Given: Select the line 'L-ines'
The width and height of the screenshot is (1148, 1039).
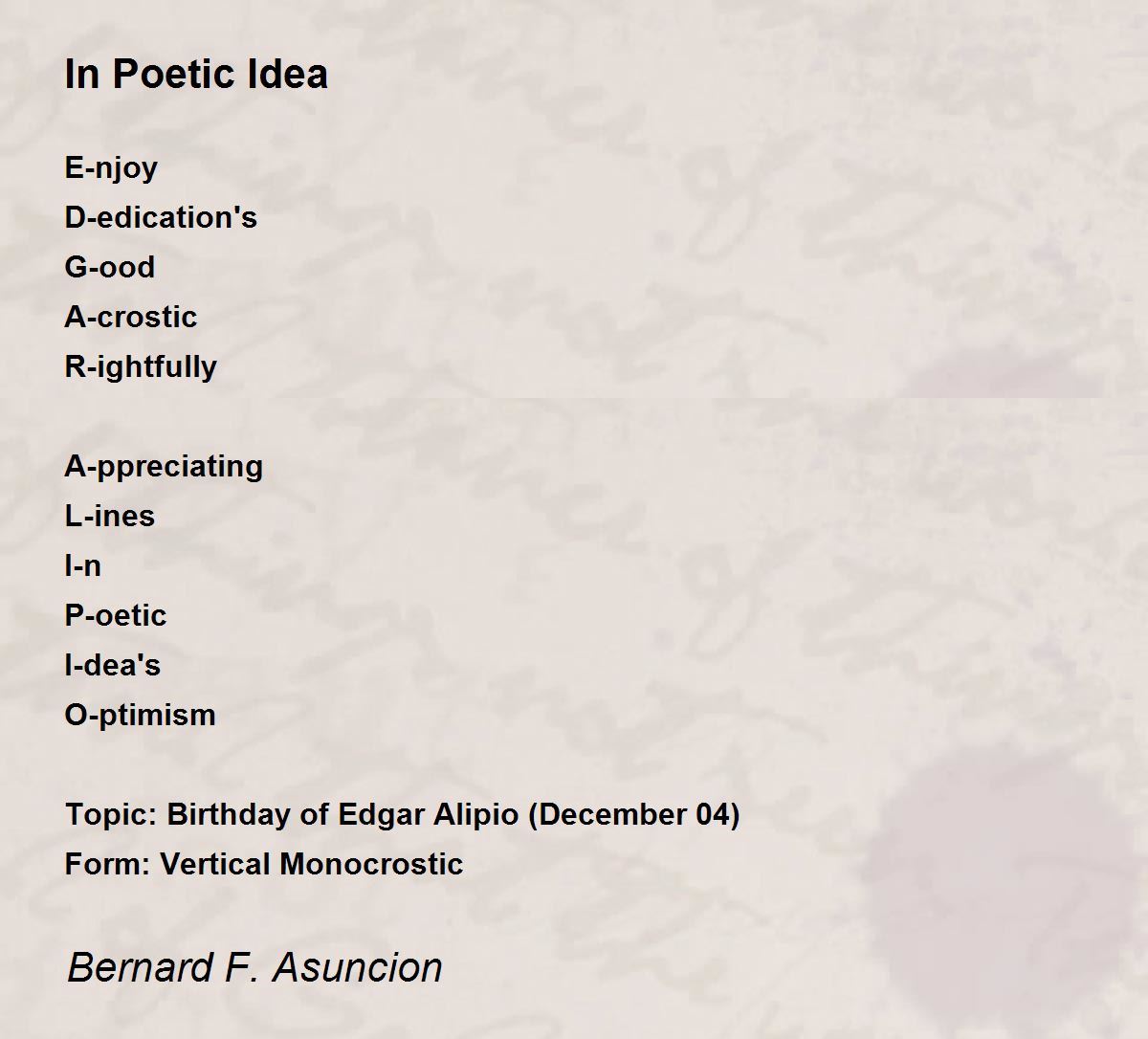Looking at the screenshot, I should click(x=110, y=516).
